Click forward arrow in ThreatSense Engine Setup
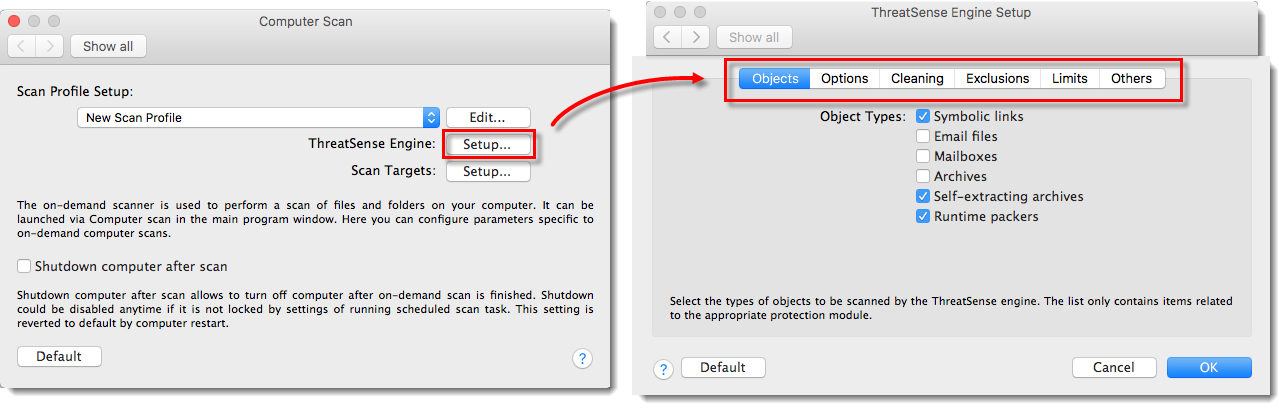The height and width of the screenshot is (409, 1279). click(696, 37)
